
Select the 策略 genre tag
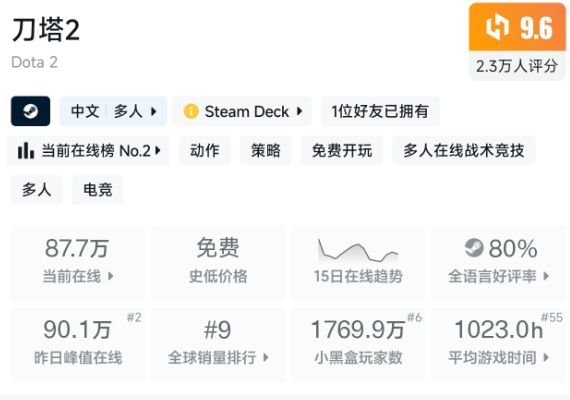pyautogui.click(x=266, y=150)
